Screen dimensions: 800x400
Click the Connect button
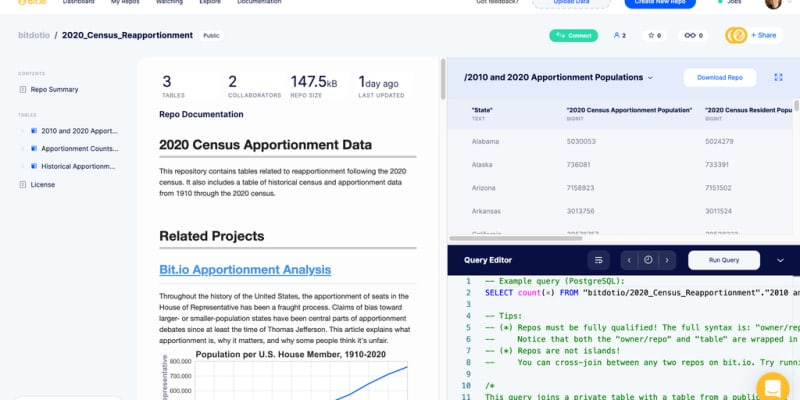pyautogui.click(x=573, y=36)
